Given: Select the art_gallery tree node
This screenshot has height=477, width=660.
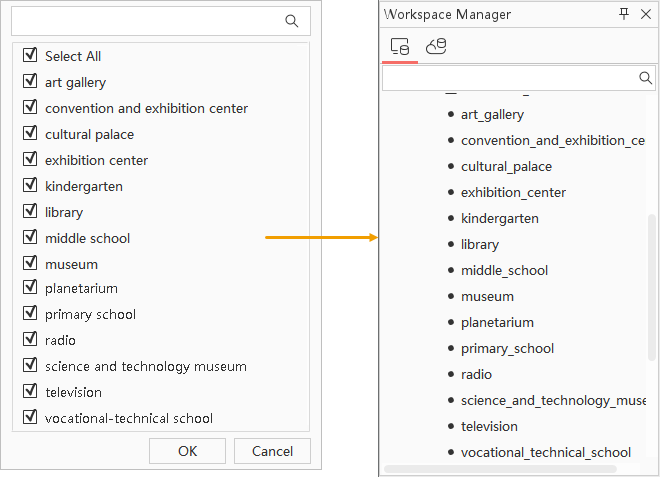Looking at the screenshot, I should 492,115.
